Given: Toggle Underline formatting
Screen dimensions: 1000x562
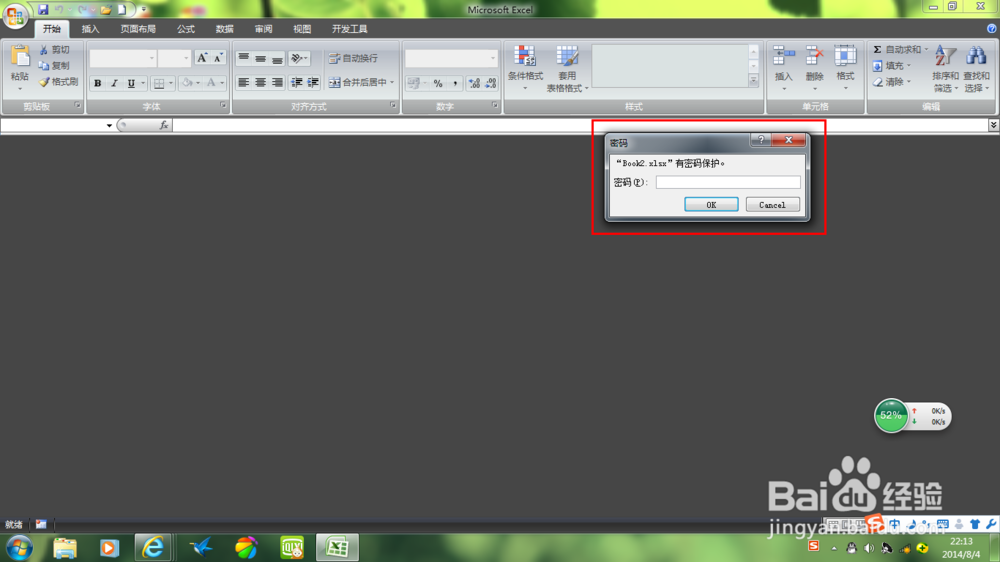Looking at the screenshot, I should 131,83.
